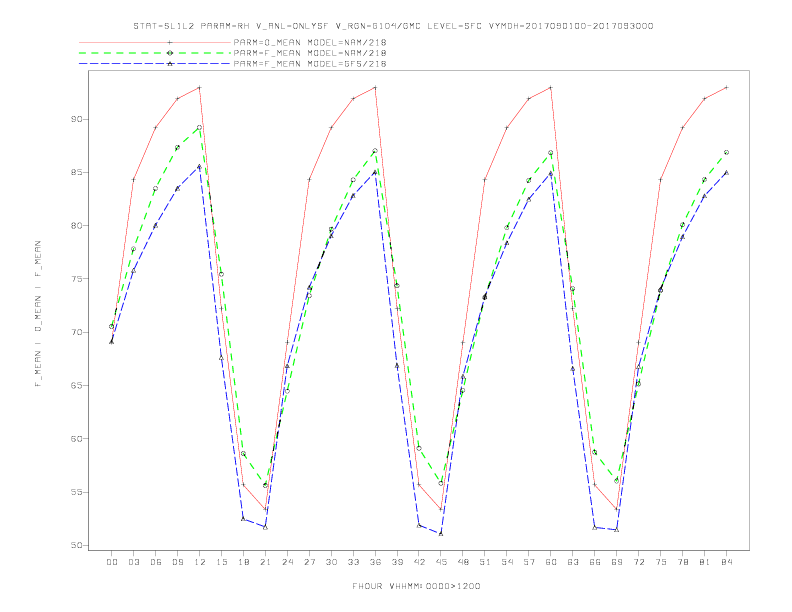792x612 pixels.
Task: Click x-axis tick label 66
Action: [x=595, y=562]
